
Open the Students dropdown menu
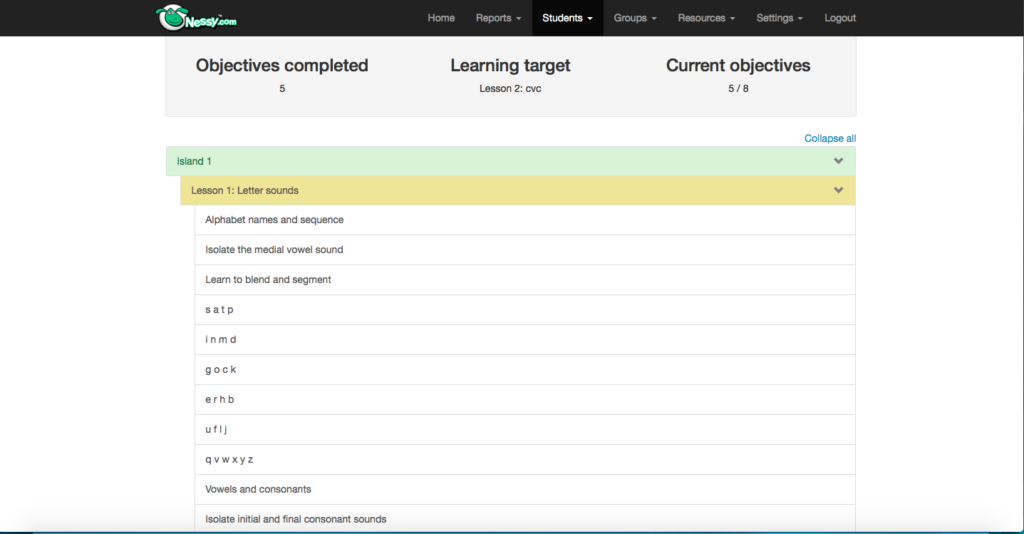click(x=567, y=18)
